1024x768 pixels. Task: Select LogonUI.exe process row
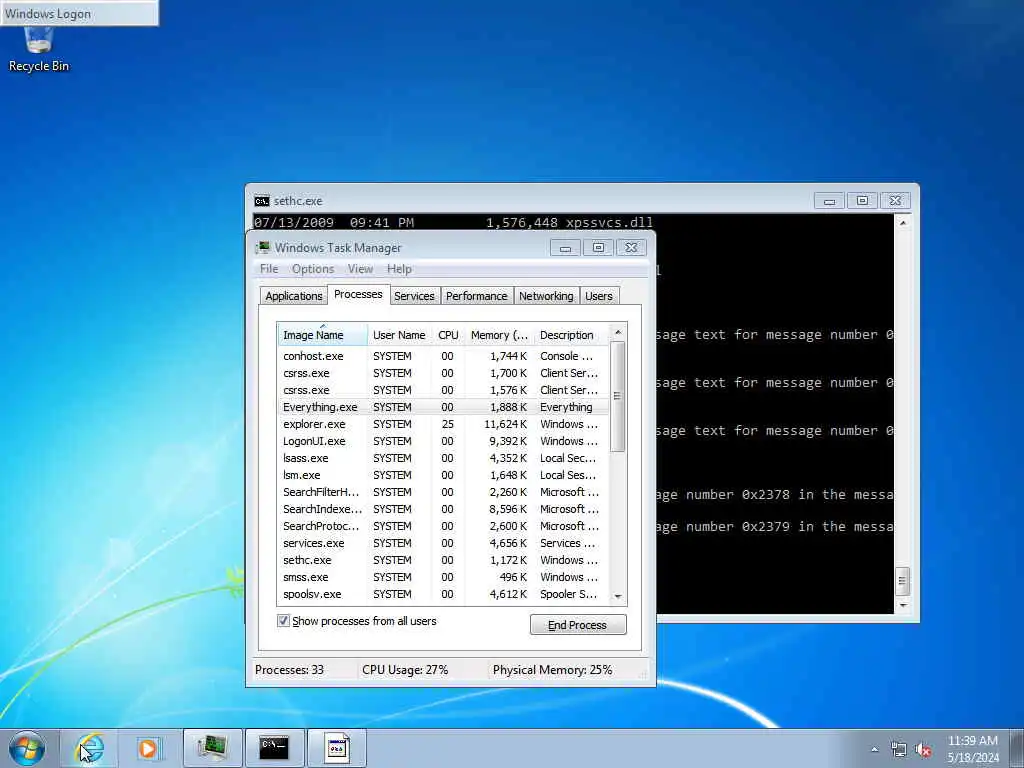click(x=443, y=441)
